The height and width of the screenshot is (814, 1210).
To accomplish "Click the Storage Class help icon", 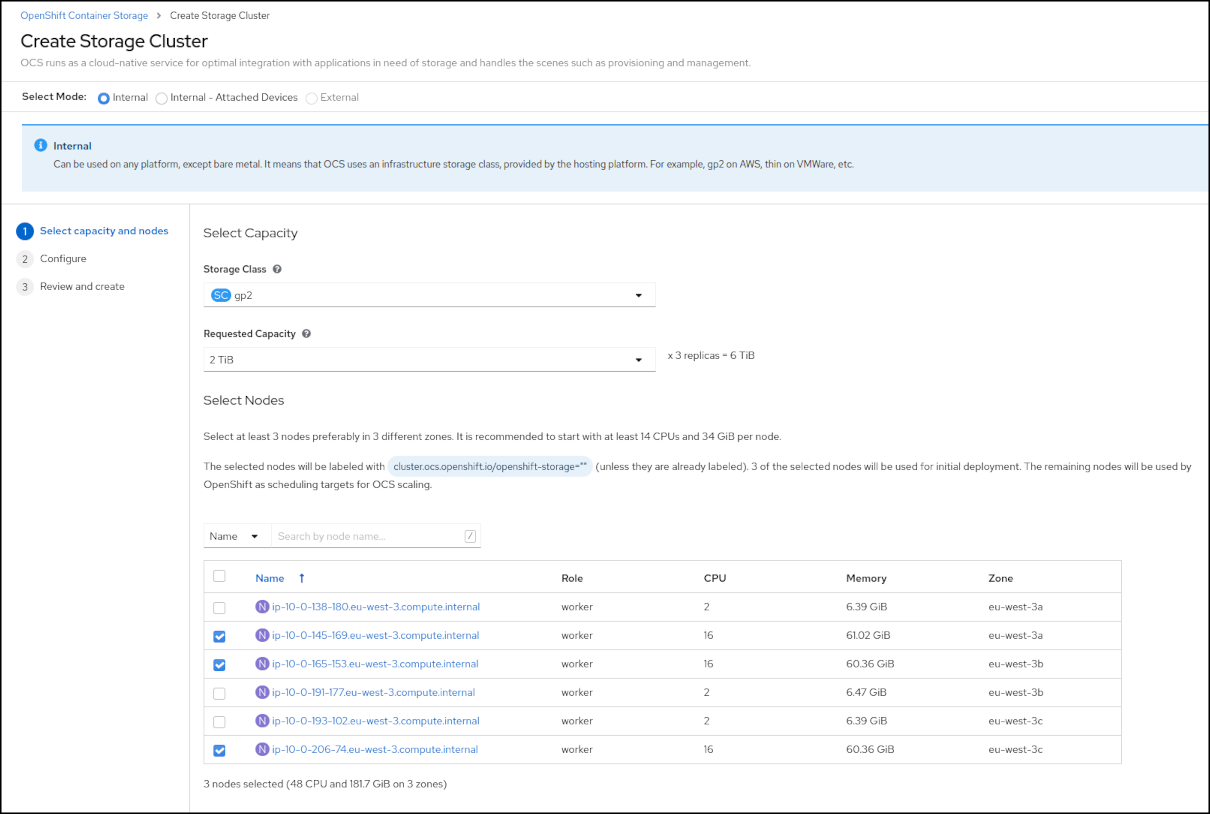I will (x=276, y=268).
